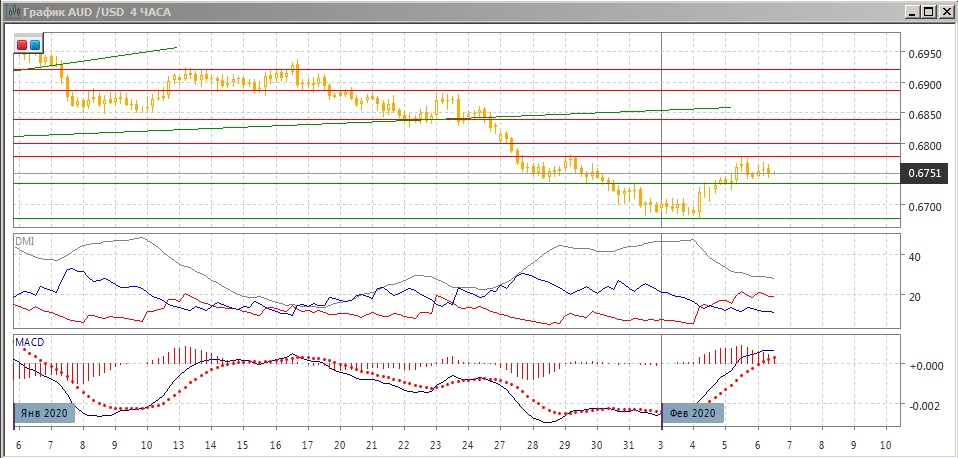Image resolution: width=958 pixels, height=458 pixels.
Task: Minimize the AUD/USD chart window
Action: (x=912, y=12)
